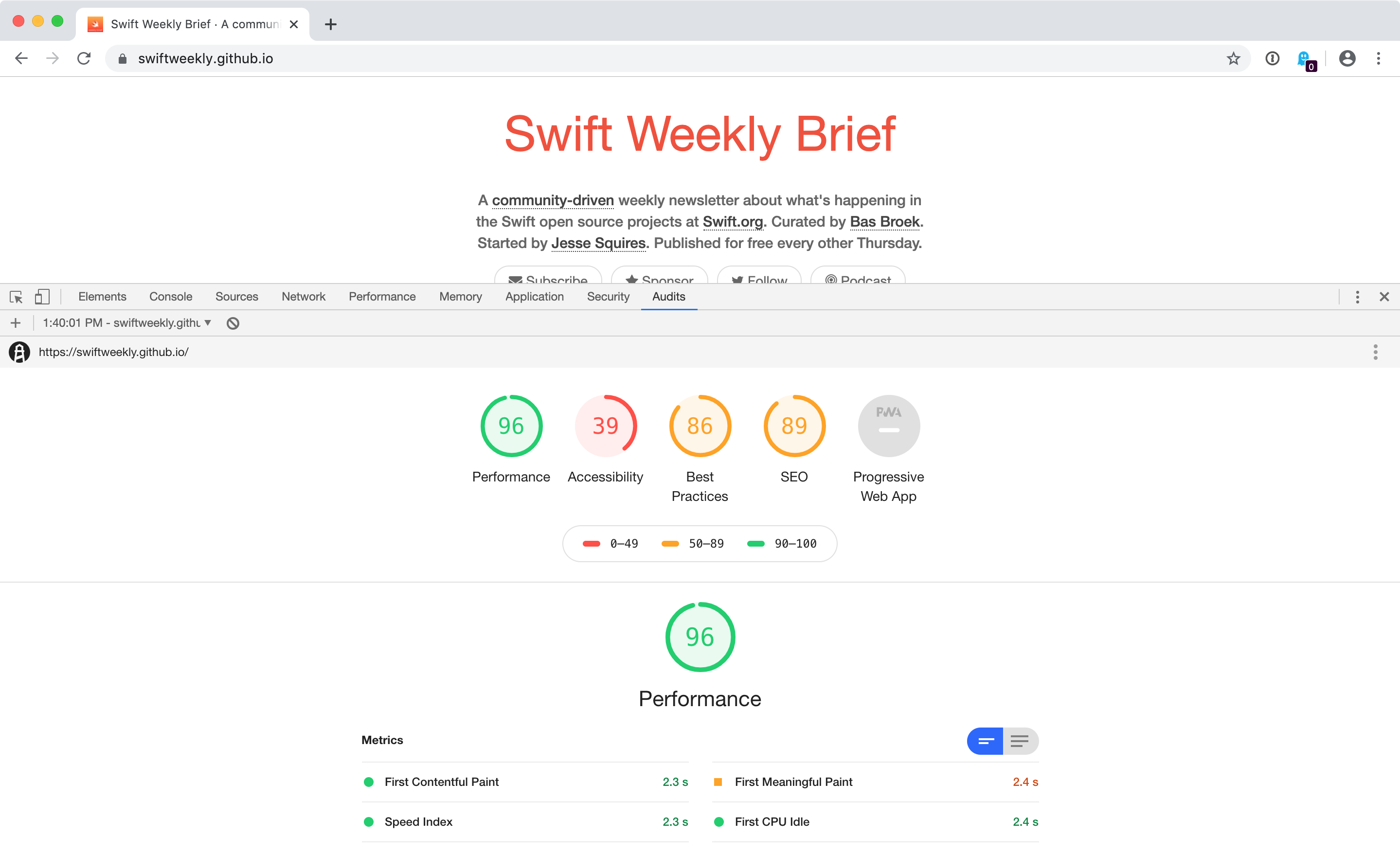Activate the DevTools inspect element tool
1400x853 pixels.
(x=16, y=297)
